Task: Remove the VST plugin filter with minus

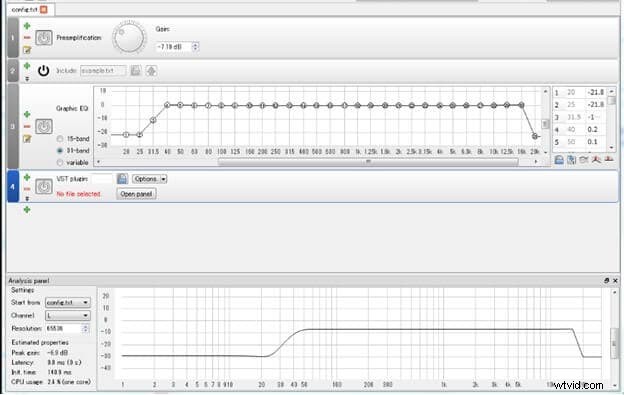Action: (x=27, y=189)
